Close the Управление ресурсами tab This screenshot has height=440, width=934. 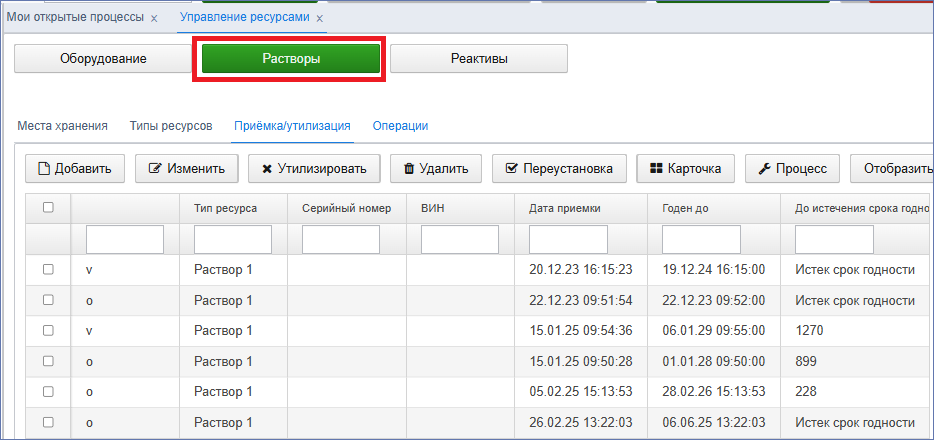(x=319, y=18)
